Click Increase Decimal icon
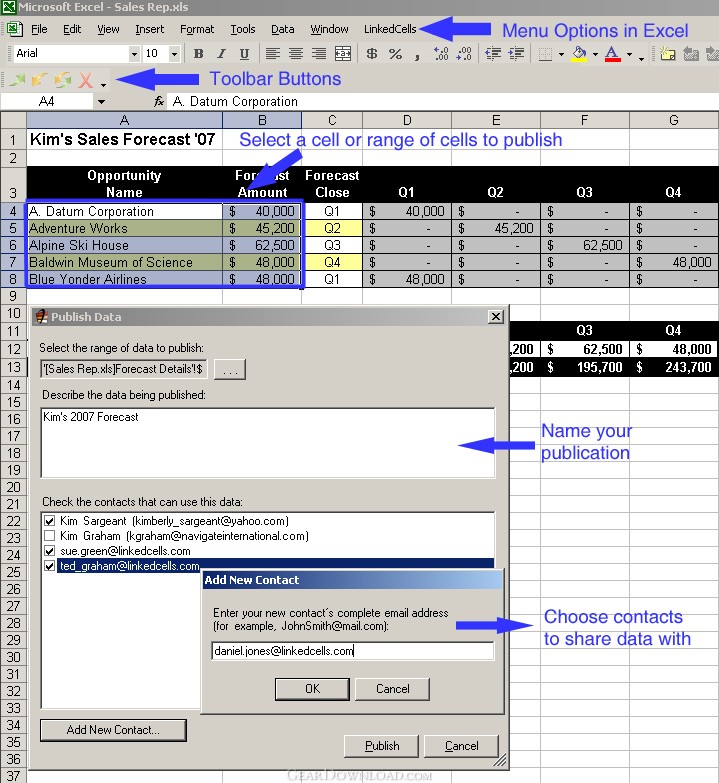Viewport: 719px width, 783px height. [441, 53]
